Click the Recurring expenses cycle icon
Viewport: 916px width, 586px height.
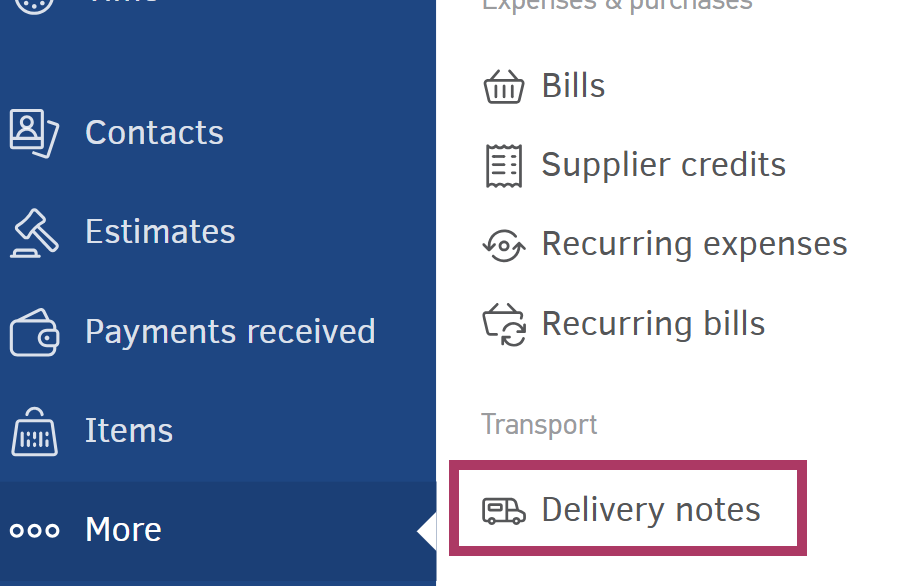(x=503, y=245)
